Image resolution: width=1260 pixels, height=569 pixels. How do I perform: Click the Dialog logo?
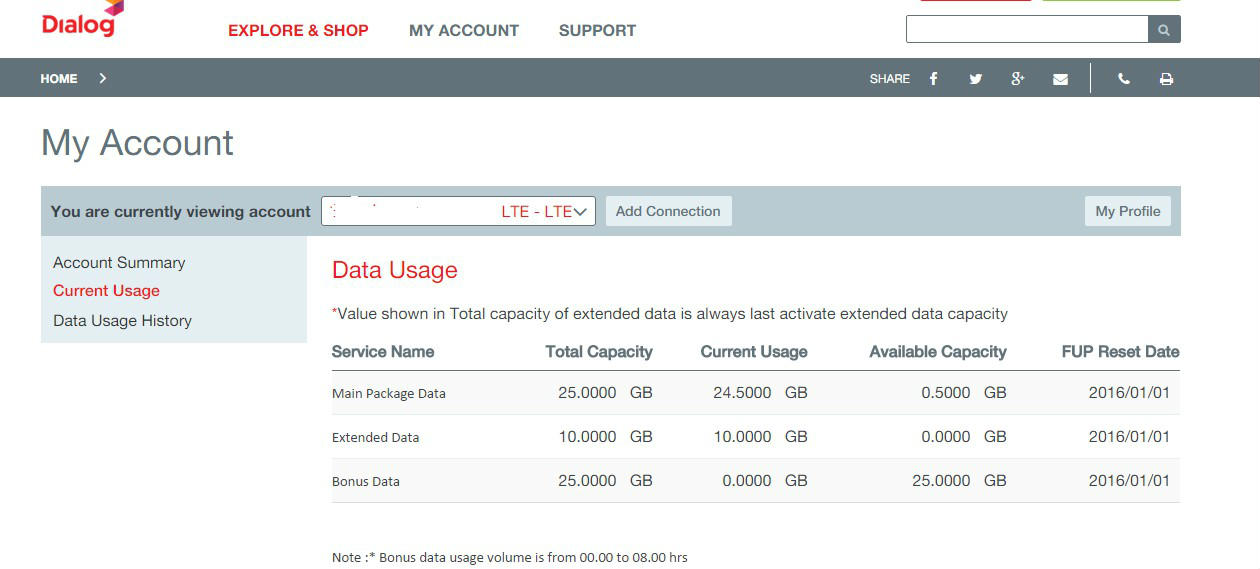coord(82,18)
